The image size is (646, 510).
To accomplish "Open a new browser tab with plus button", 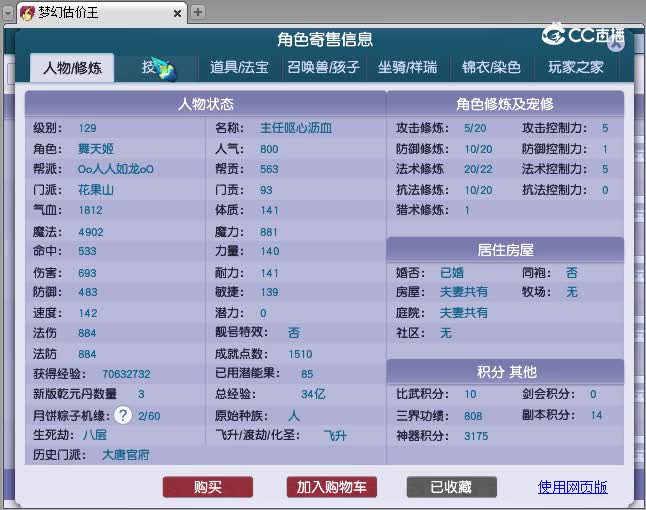I will (x=198, y=12).
